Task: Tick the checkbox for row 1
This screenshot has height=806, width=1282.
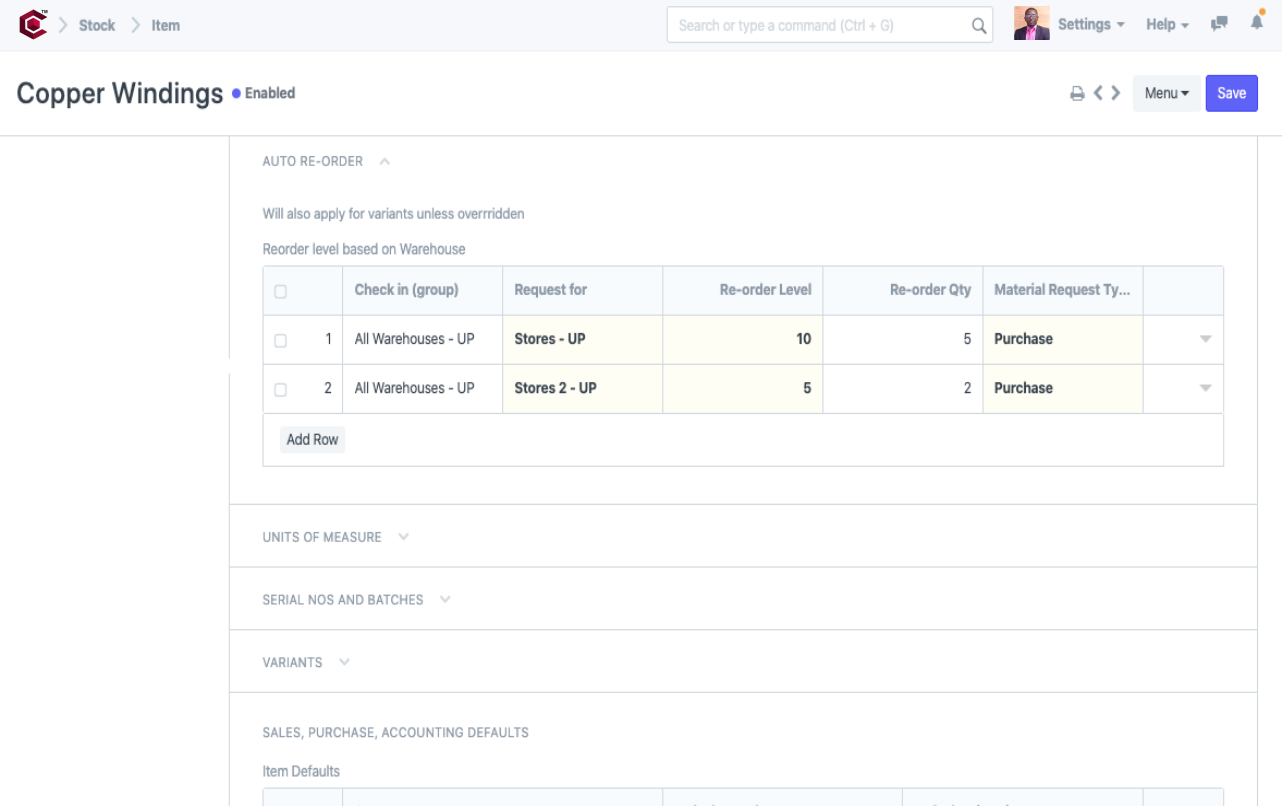Action: [x=280, y=340]
